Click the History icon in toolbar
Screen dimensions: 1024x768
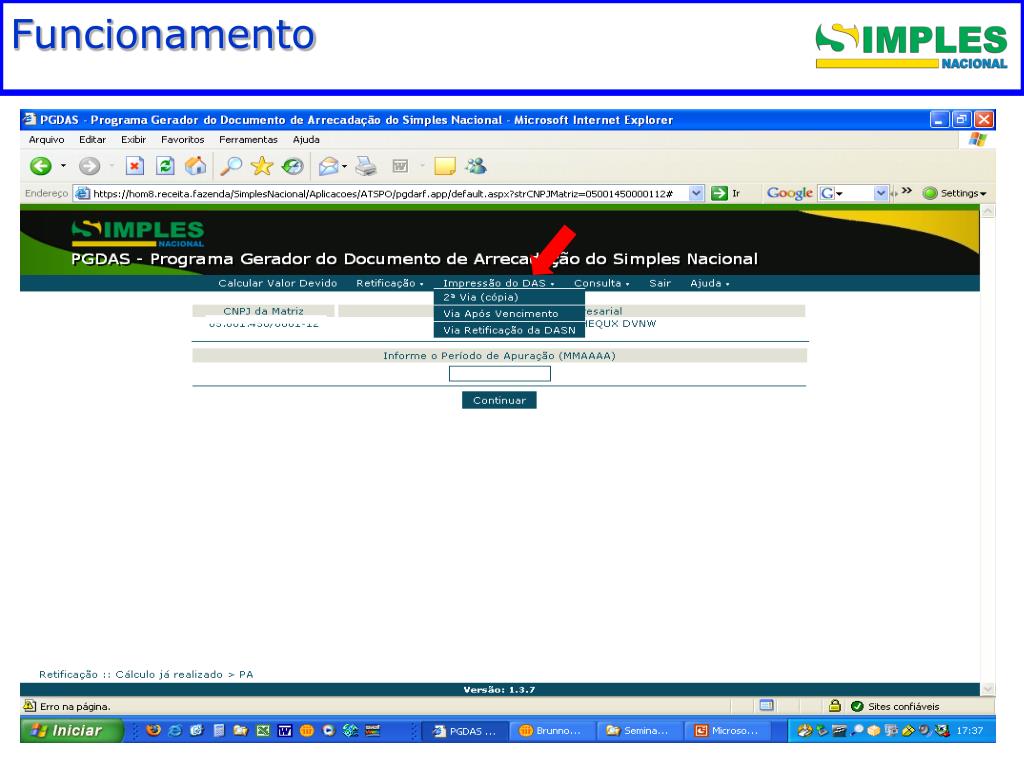tap(294, 166)
